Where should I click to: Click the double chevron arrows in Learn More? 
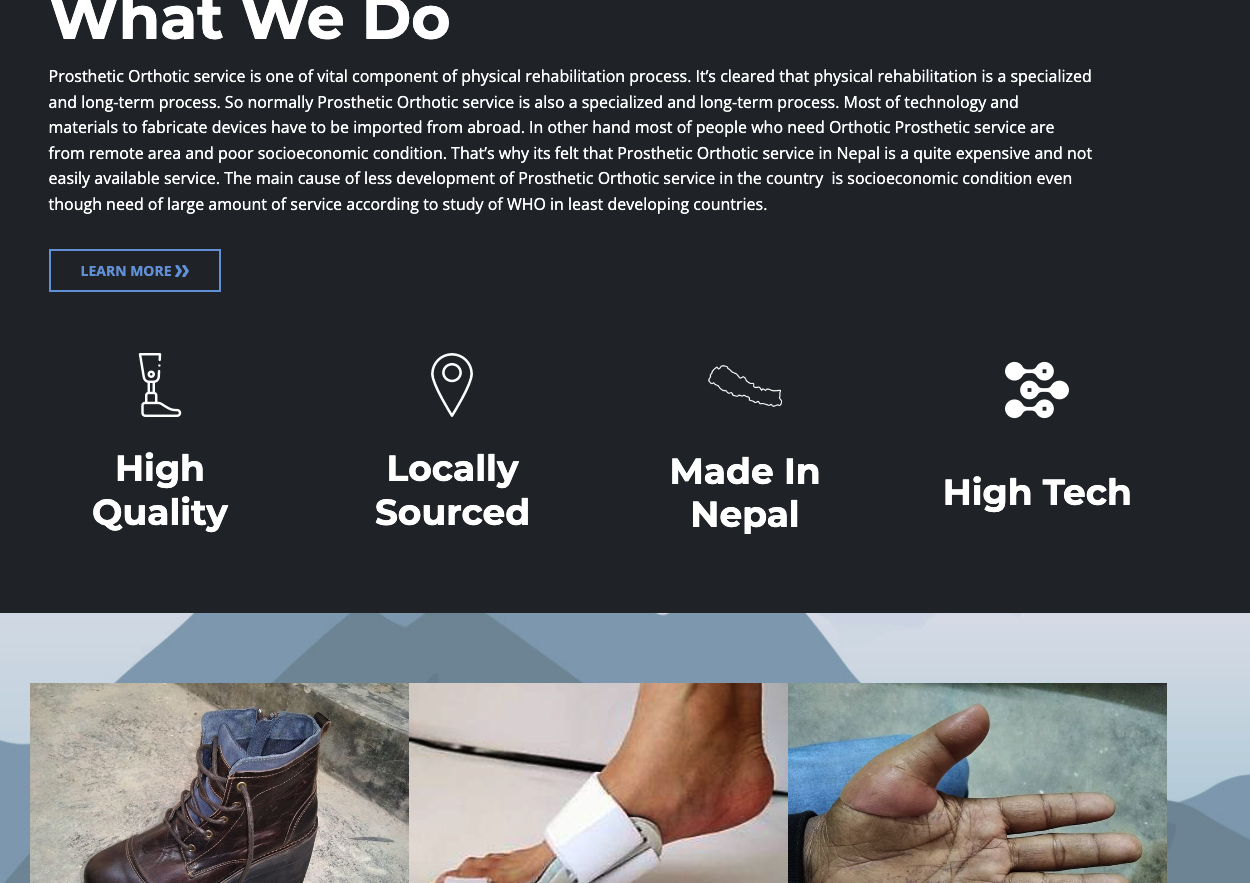click(x=182, y=271)
